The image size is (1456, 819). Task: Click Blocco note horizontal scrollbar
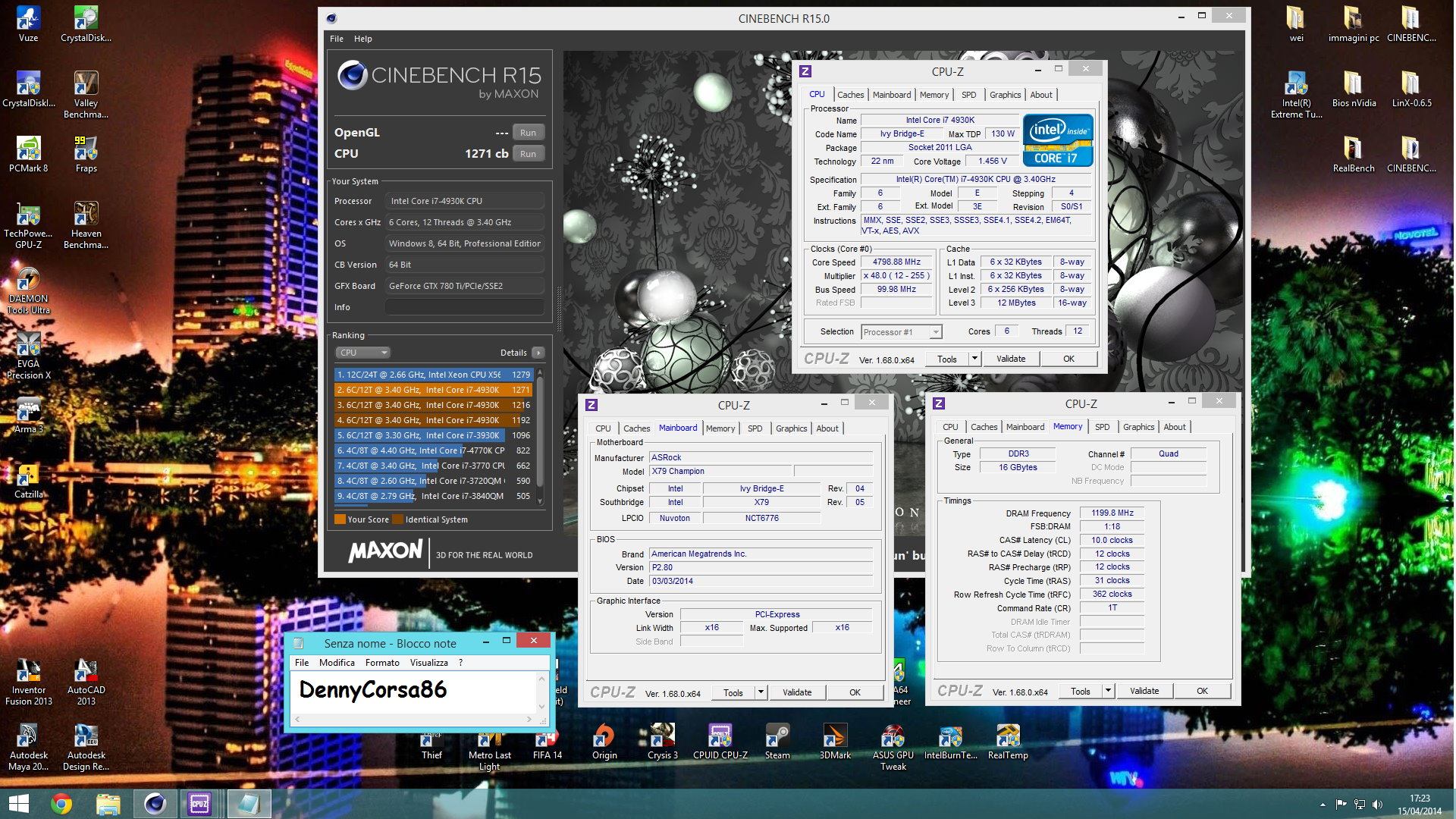click(x=413, y=719)
